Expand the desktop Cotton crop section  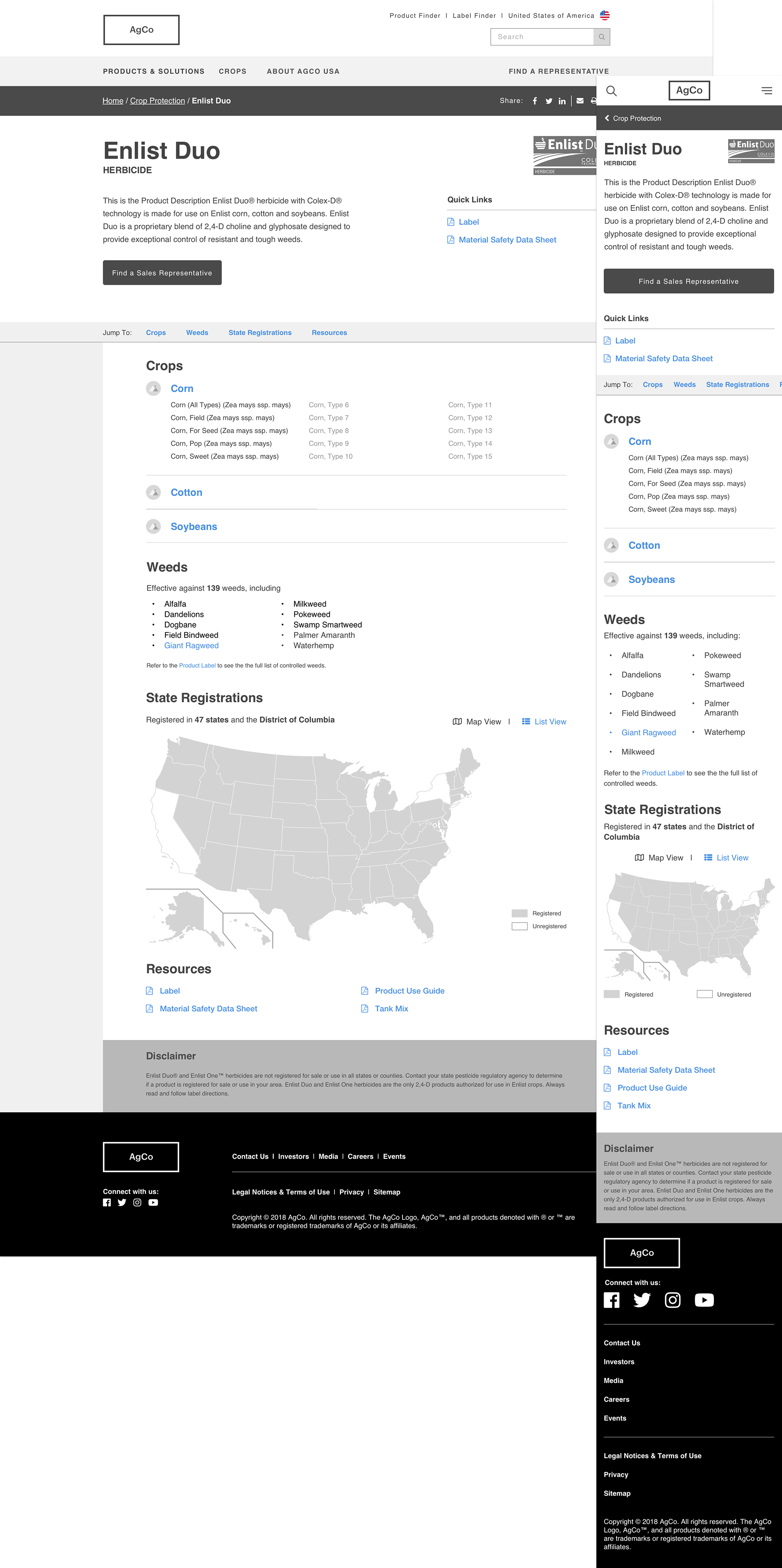click(187, 492)
